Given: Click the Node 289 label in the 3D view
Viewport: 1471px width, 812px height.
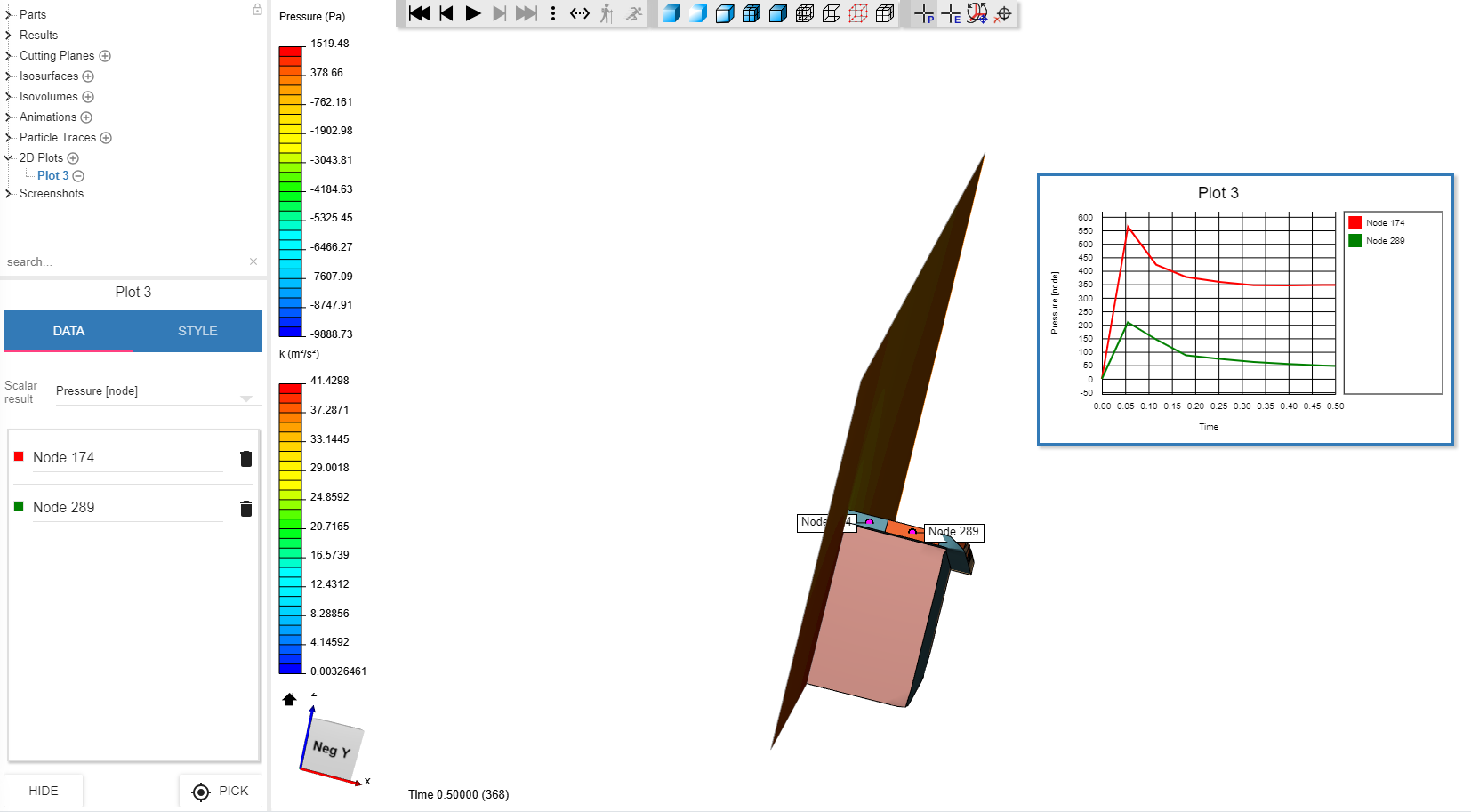Looking at the screenshot, I should pos(953,532).
